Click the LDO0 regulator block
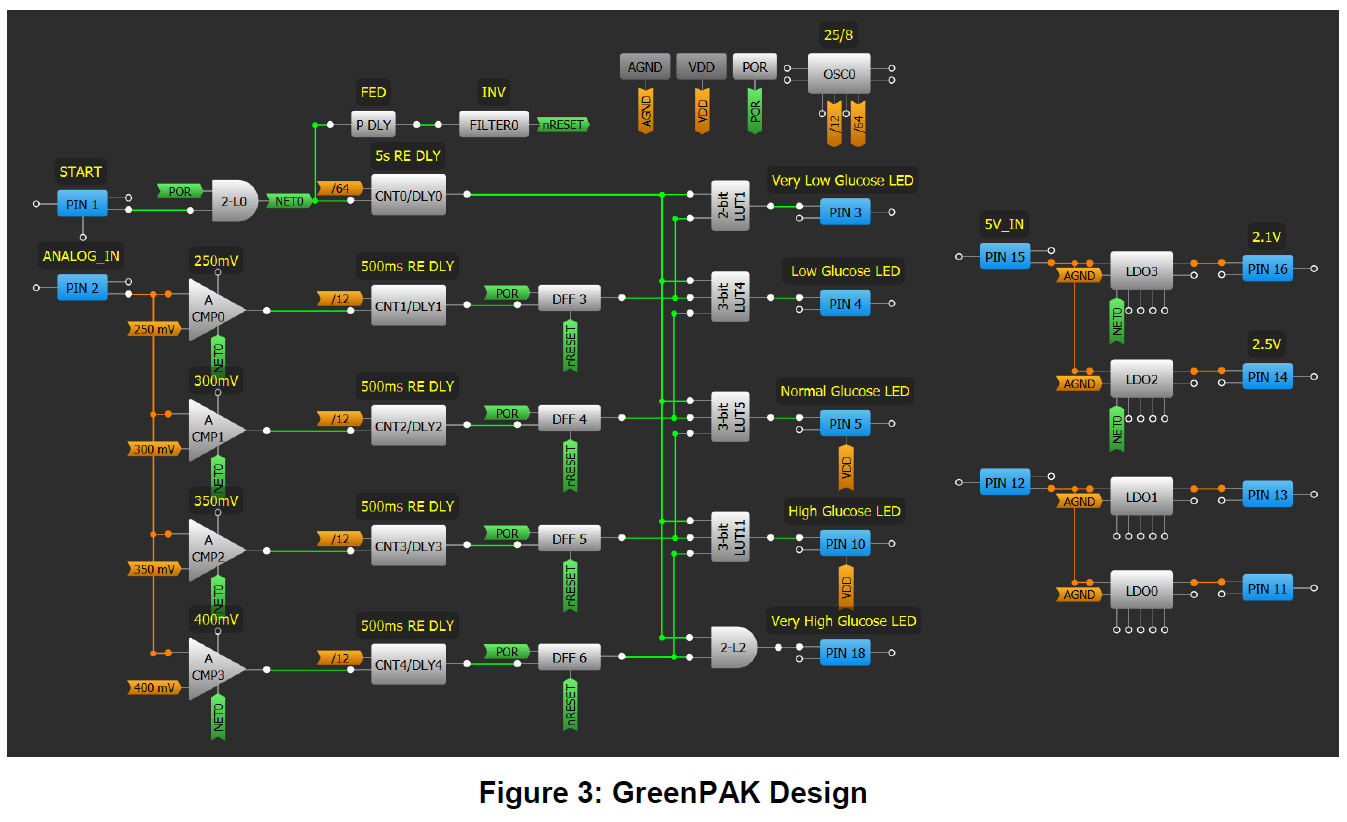The width and height of the screenshot is (1347, 822). [1141, 591]
